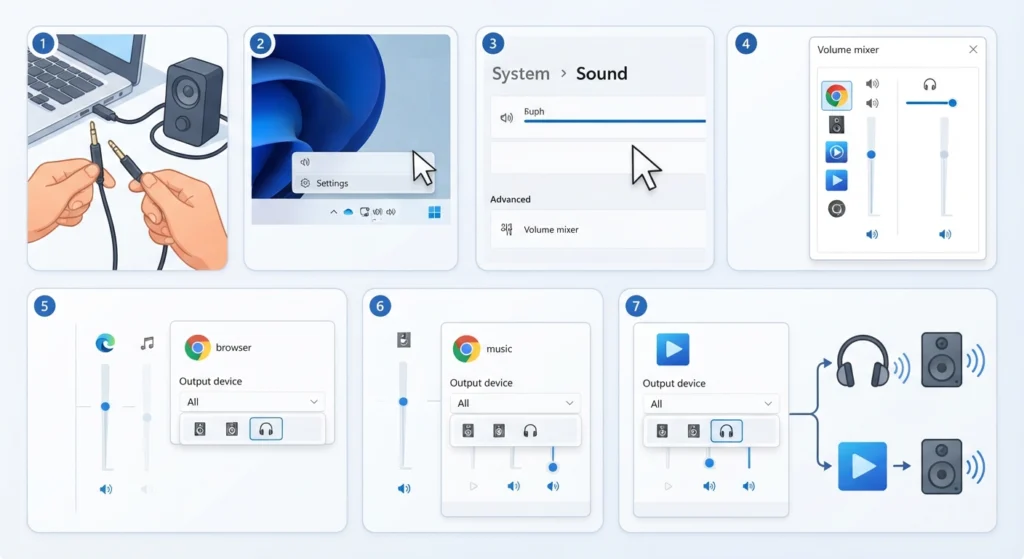The image size is (1024, 559).
Task: Click the Chrome icon labeled music
Action: (466, 349)
